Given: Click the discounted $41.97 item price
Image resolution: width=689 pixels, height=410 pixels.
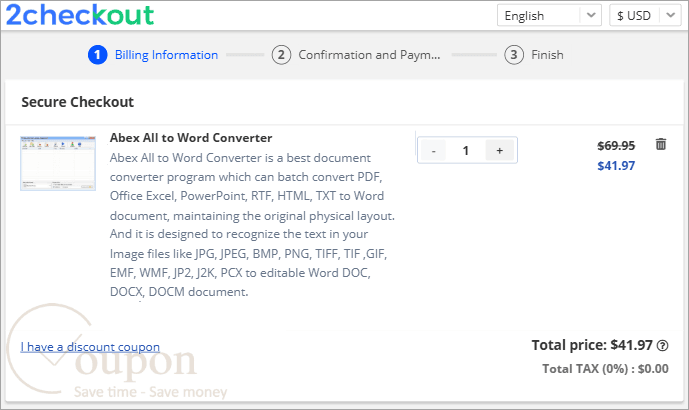Looking at the screenshot, I should (616, 166).
